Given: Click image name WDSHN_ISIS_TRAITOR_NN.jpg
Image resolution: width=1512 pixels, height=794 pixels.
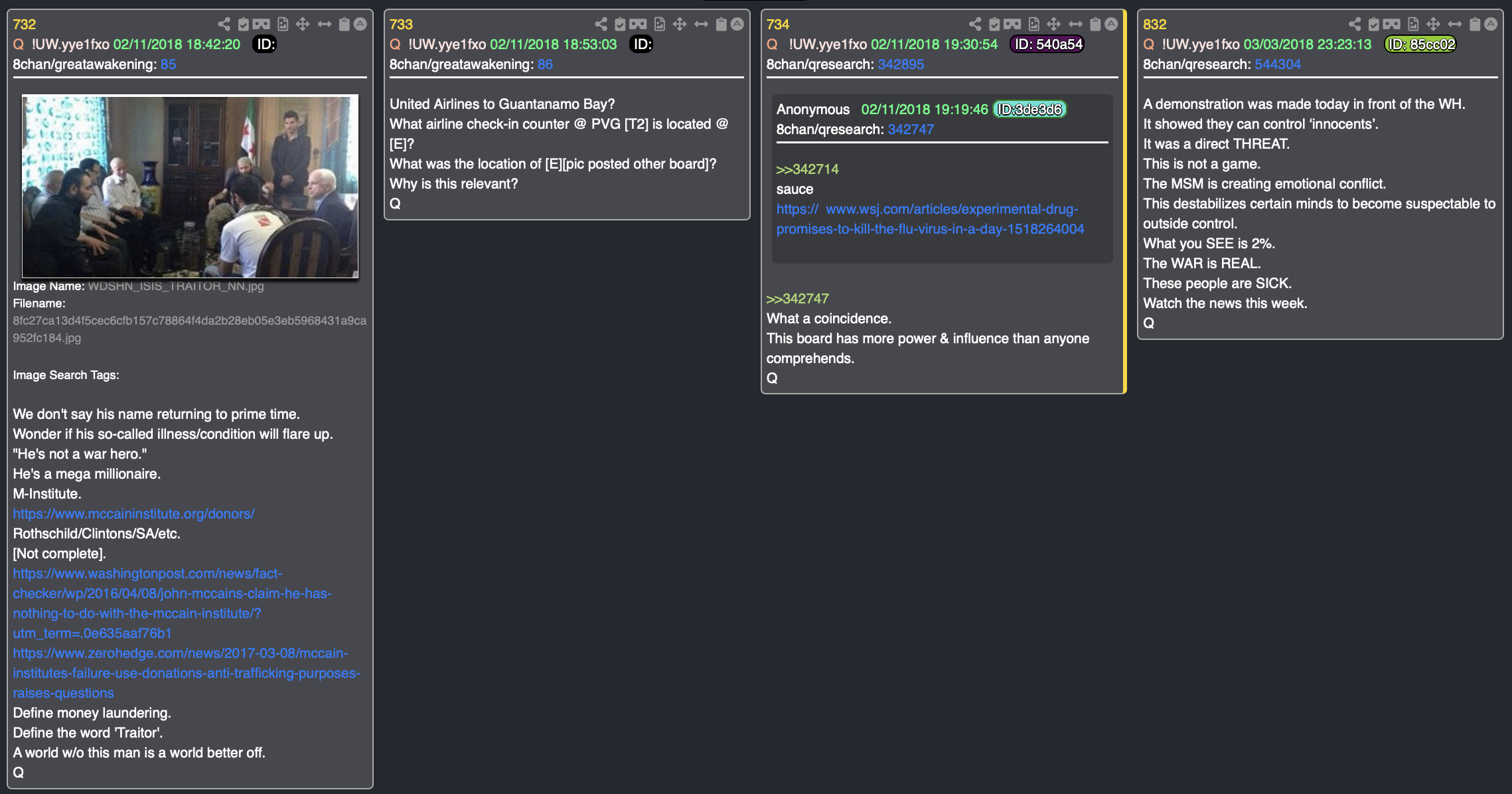Looking at the screenshot, I should coord(176,286).
